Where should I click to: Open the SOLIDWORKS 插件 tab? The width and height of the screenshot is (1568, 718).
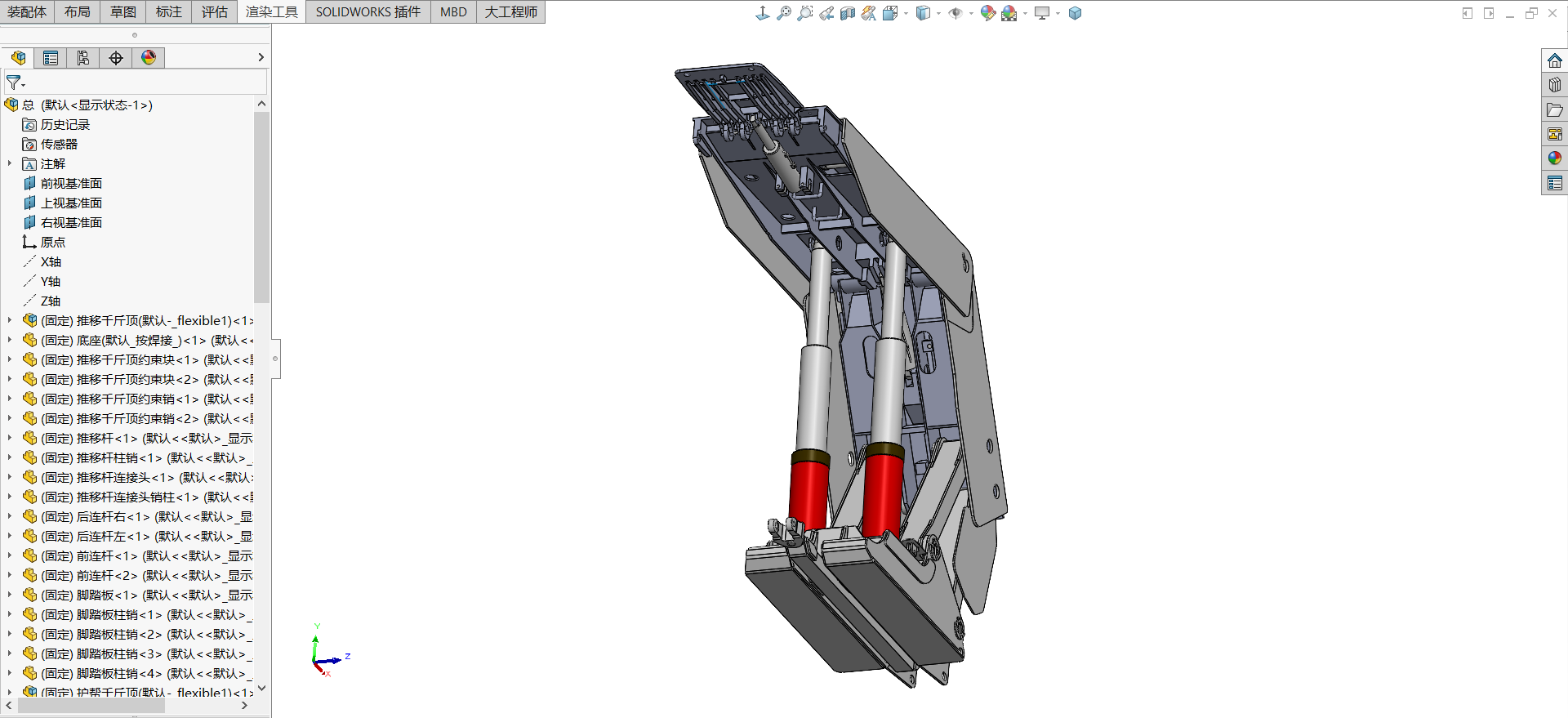368,11
